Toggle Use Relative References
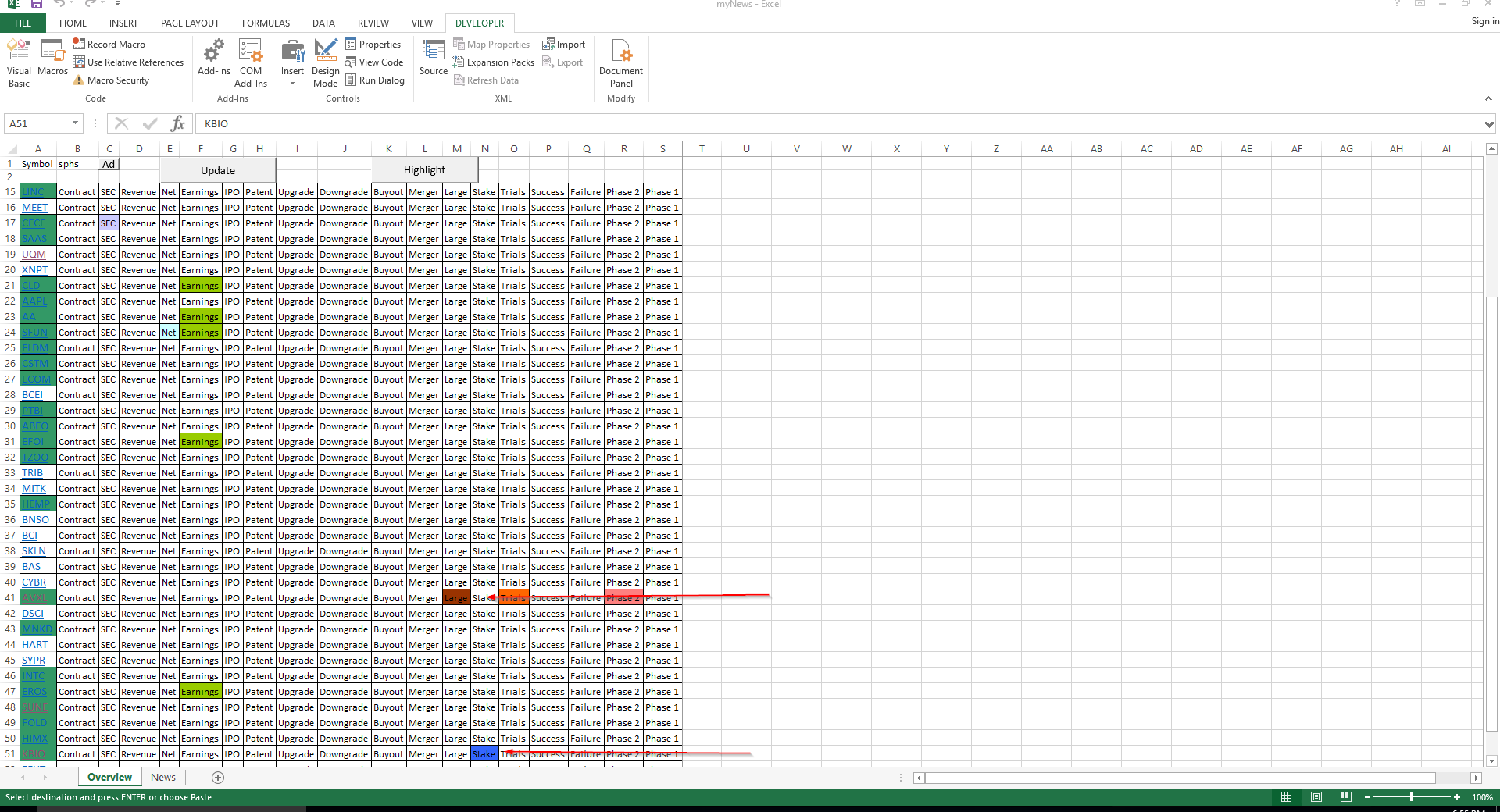This screenshot has width=1500, height=812. point(128,62)
